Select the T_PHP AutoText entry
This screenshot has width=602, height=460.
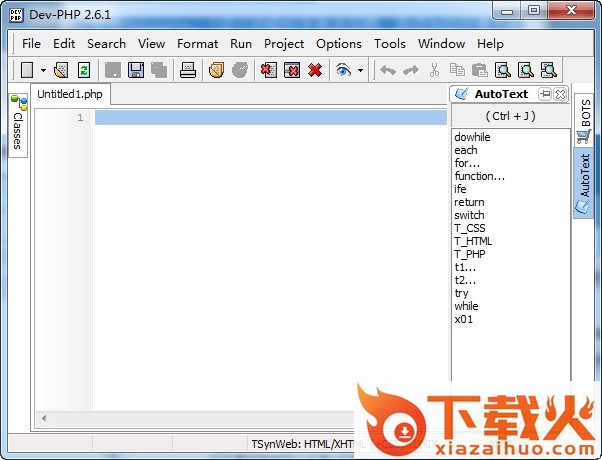click(x=470, y=254)
